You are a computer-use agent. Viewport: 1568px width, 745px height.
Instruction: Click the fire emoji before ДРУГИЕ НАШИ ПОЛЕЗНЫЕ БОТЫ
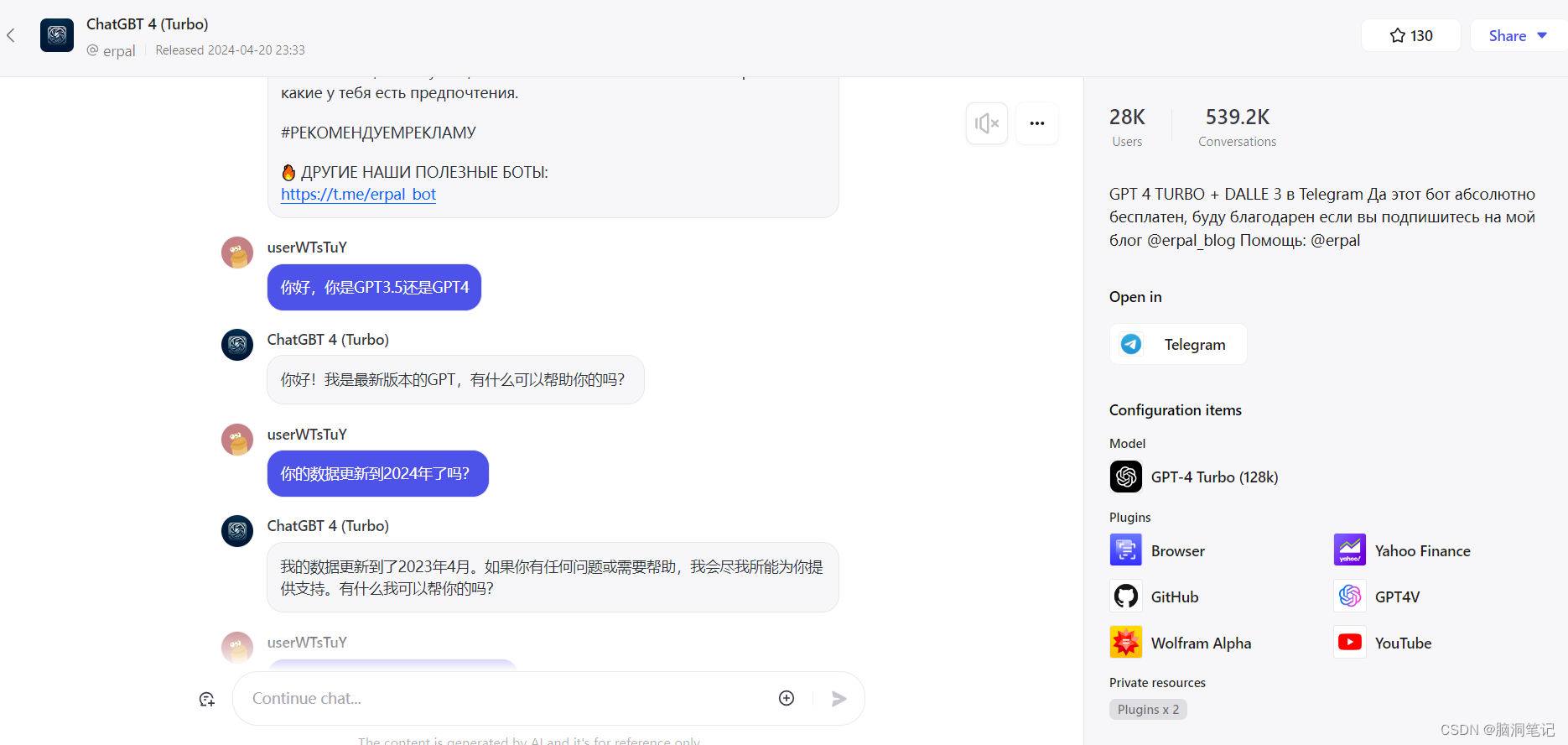click(288, 172)
